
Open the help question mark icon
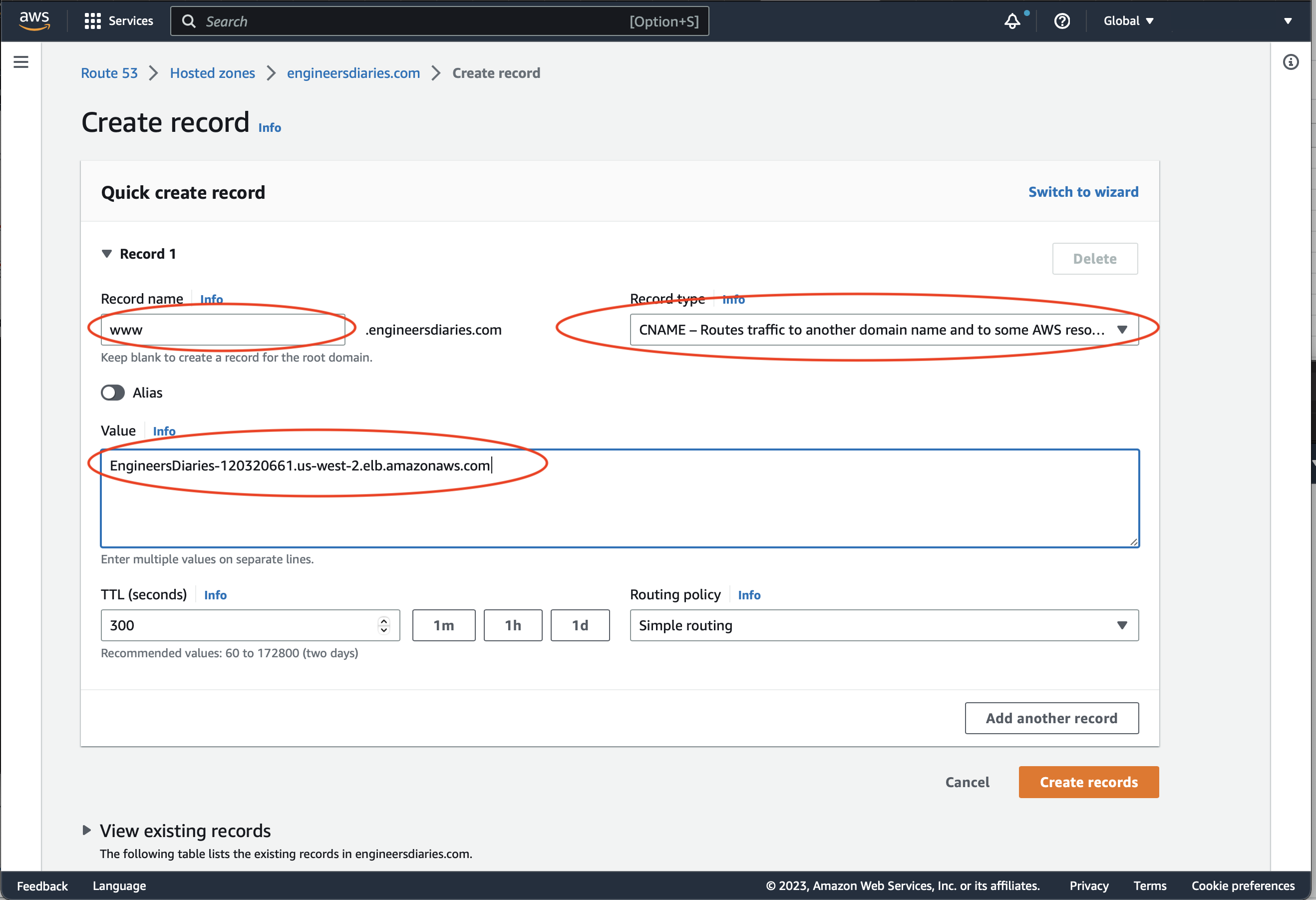(x=1062, y=21)
